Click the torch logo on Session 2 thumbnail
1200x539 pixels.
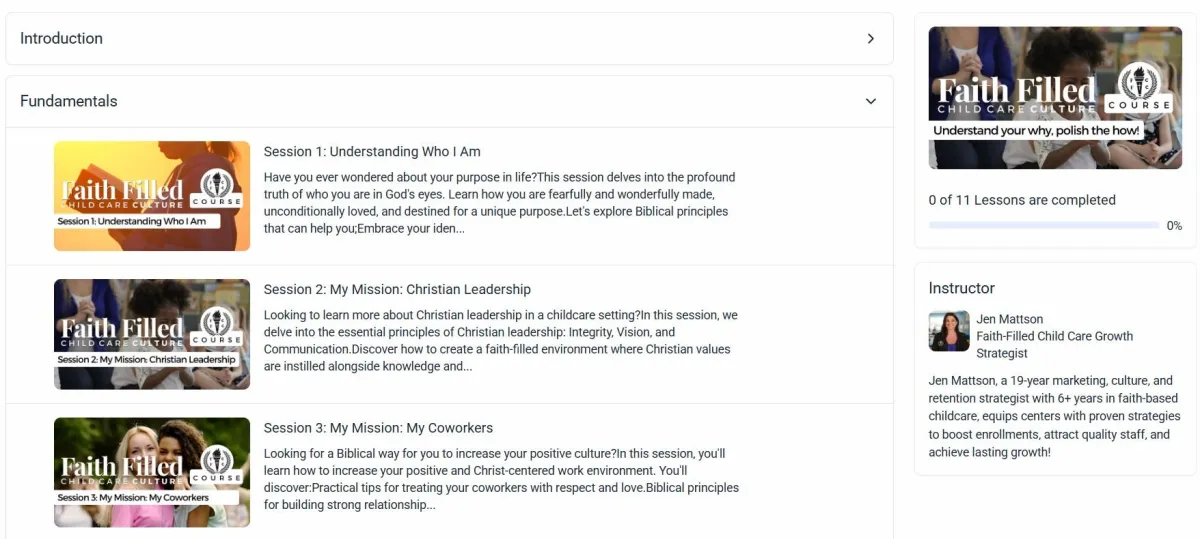click(x=217, y=323)
